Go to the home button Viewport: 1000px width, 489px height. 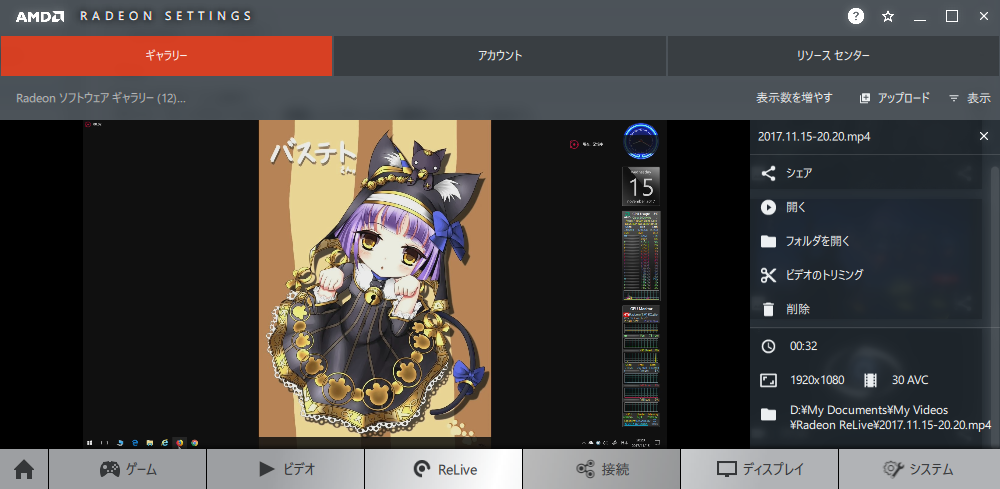24,469
